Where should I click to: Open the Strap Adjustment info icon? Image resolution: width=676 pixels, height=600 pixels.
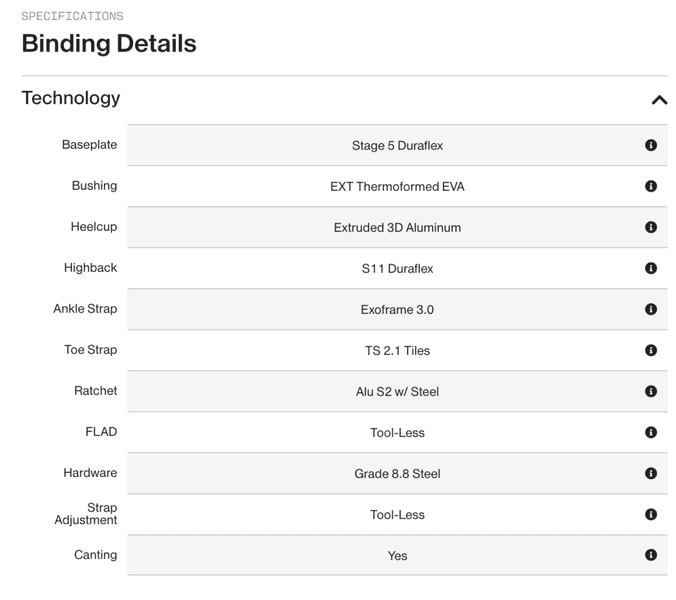651,514
